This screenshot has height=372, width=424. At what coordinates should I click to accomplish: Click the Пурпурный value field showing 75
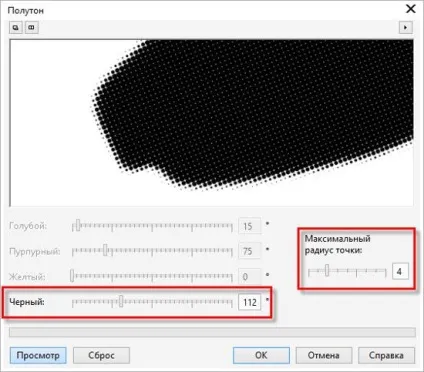pyautogui.click(x=250, y=251)
